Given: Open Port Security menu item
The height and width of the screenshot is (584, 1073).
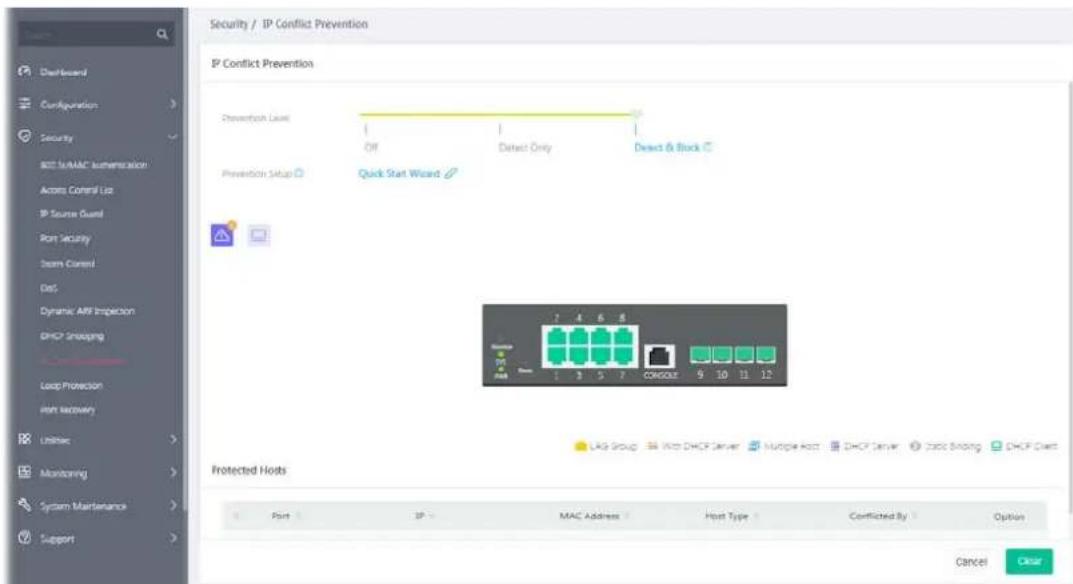Looking at the screenshot, I should tap(65, 238).
